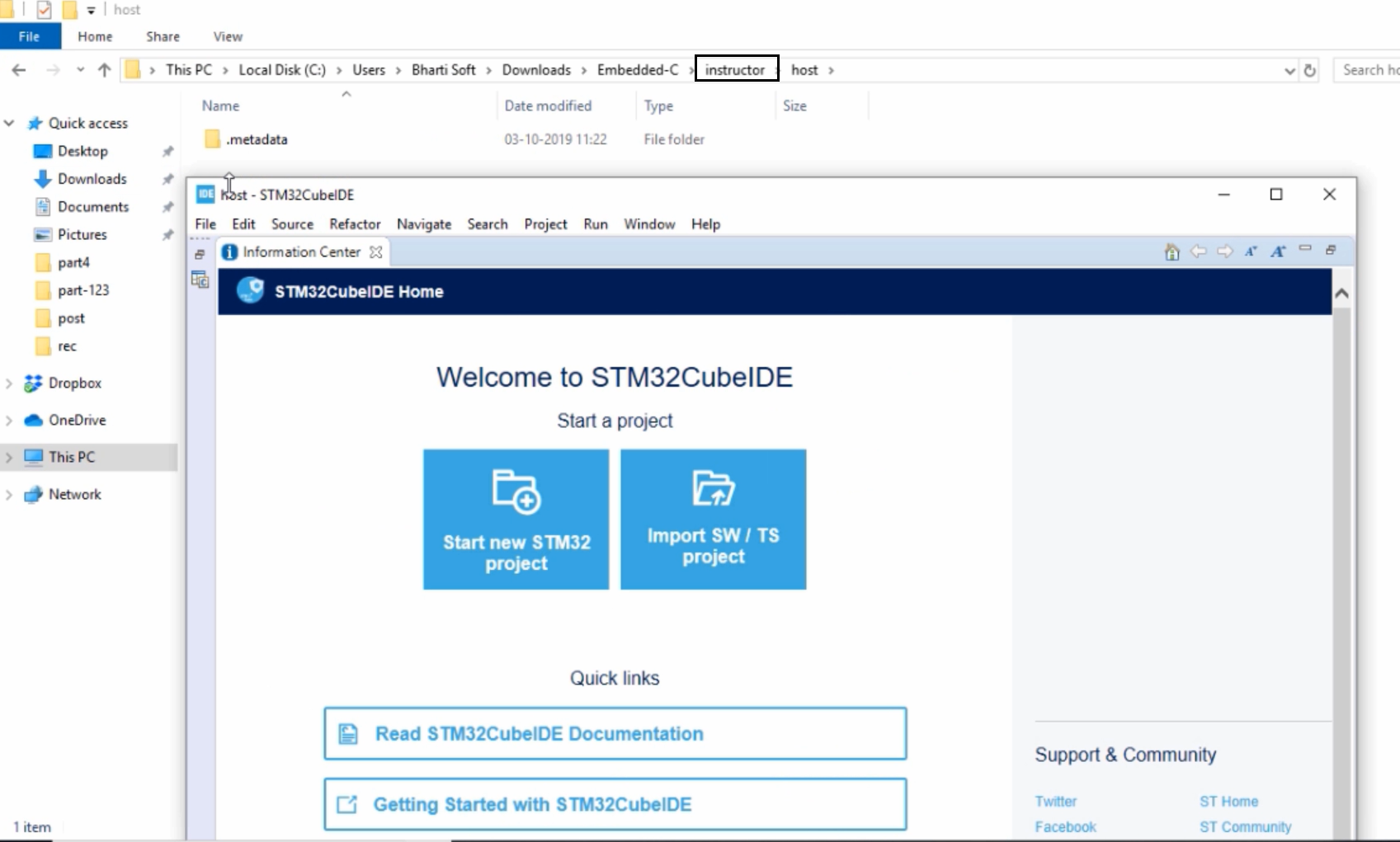Screen dimensions: 1400x842
Task: Open the IDE Edit menu
Action: (x=243, y=224)
